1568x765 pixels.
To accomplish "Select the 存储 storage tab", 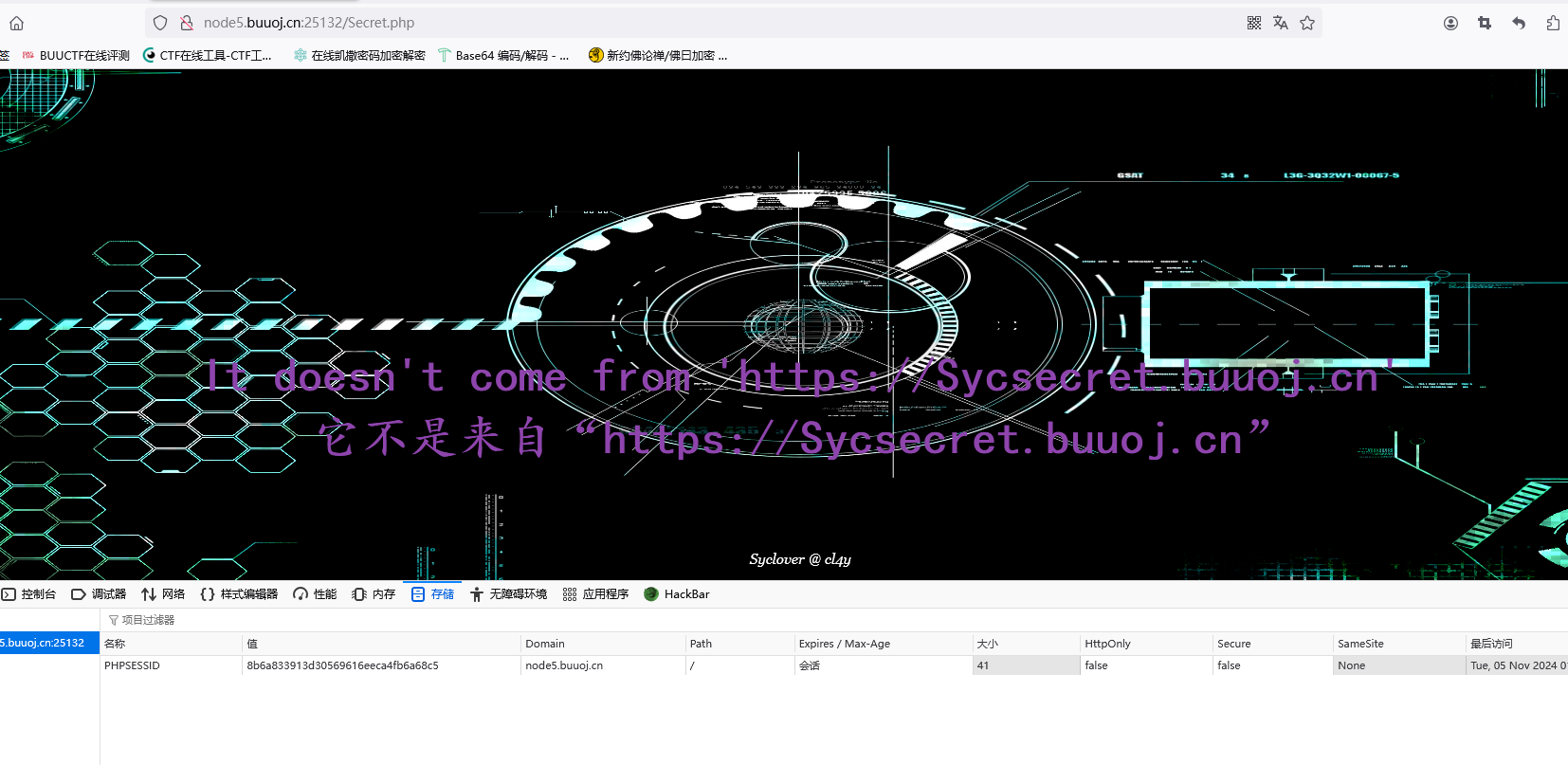I will tap(432, 594).
